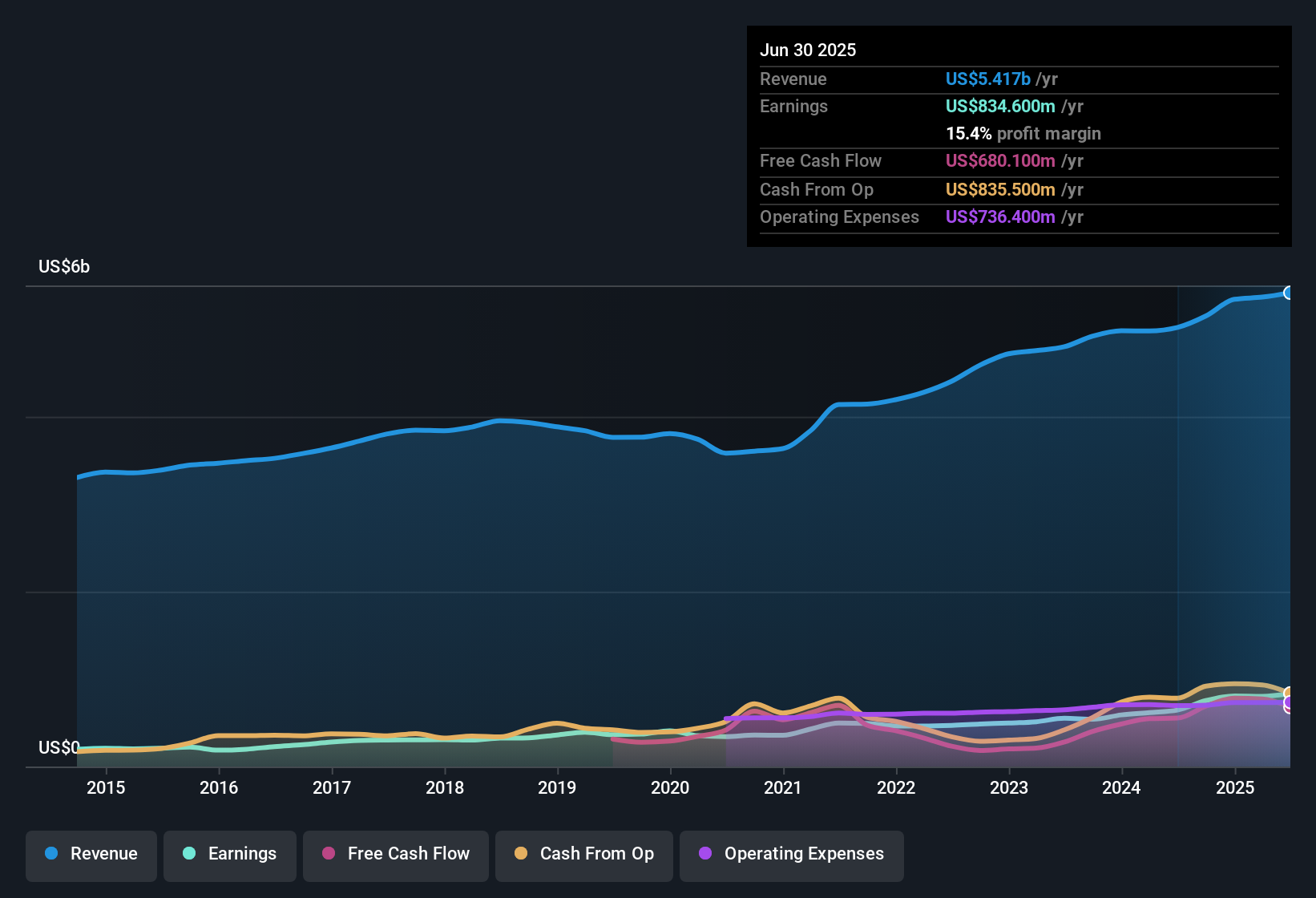The height and width of the screenshot is (898, 1316).
Task: Click the 2022 x-axis label
Action: point(896,787)
